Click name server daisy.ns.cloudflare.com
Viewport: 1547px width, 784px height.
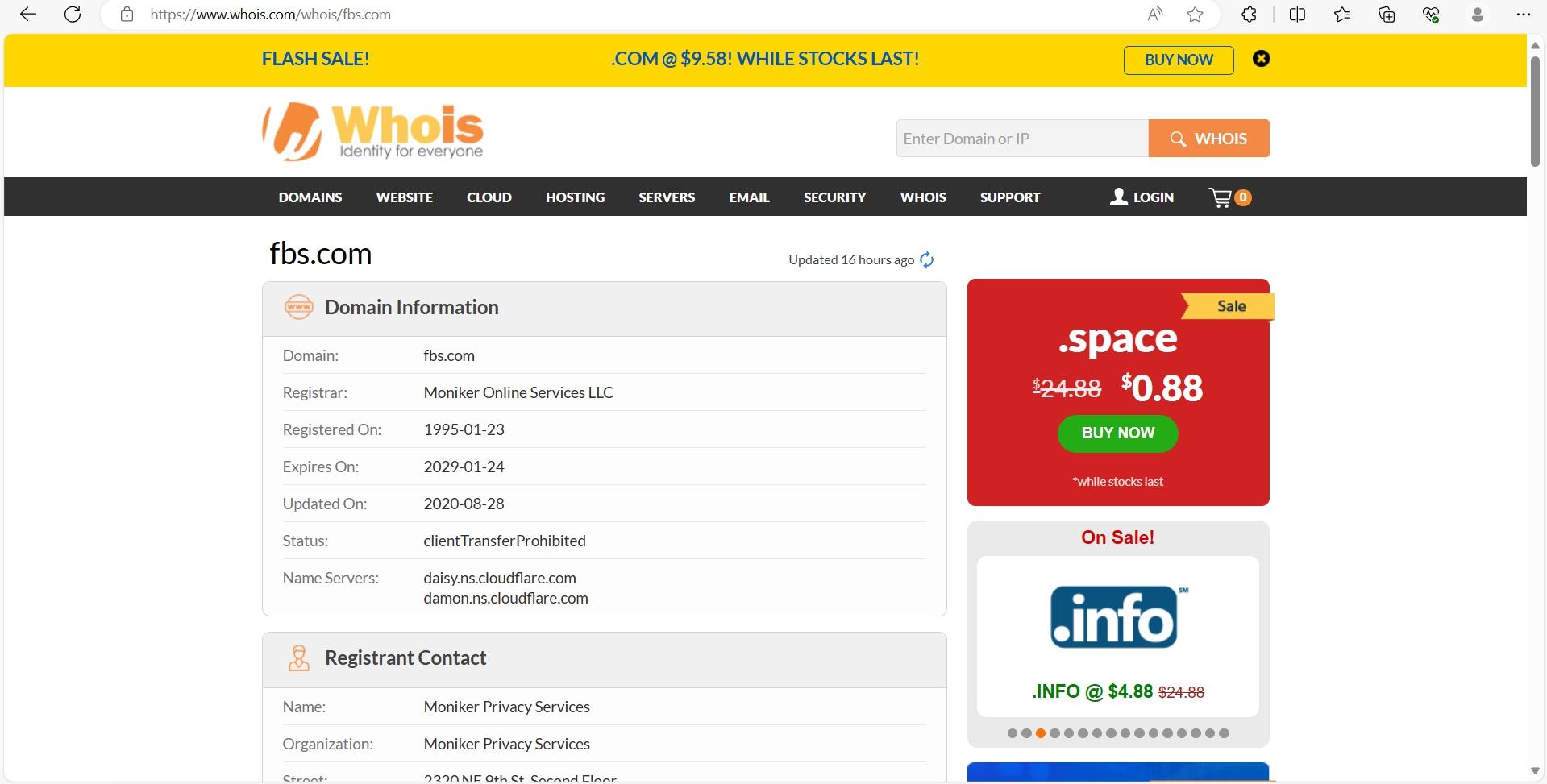coord(500,578)
